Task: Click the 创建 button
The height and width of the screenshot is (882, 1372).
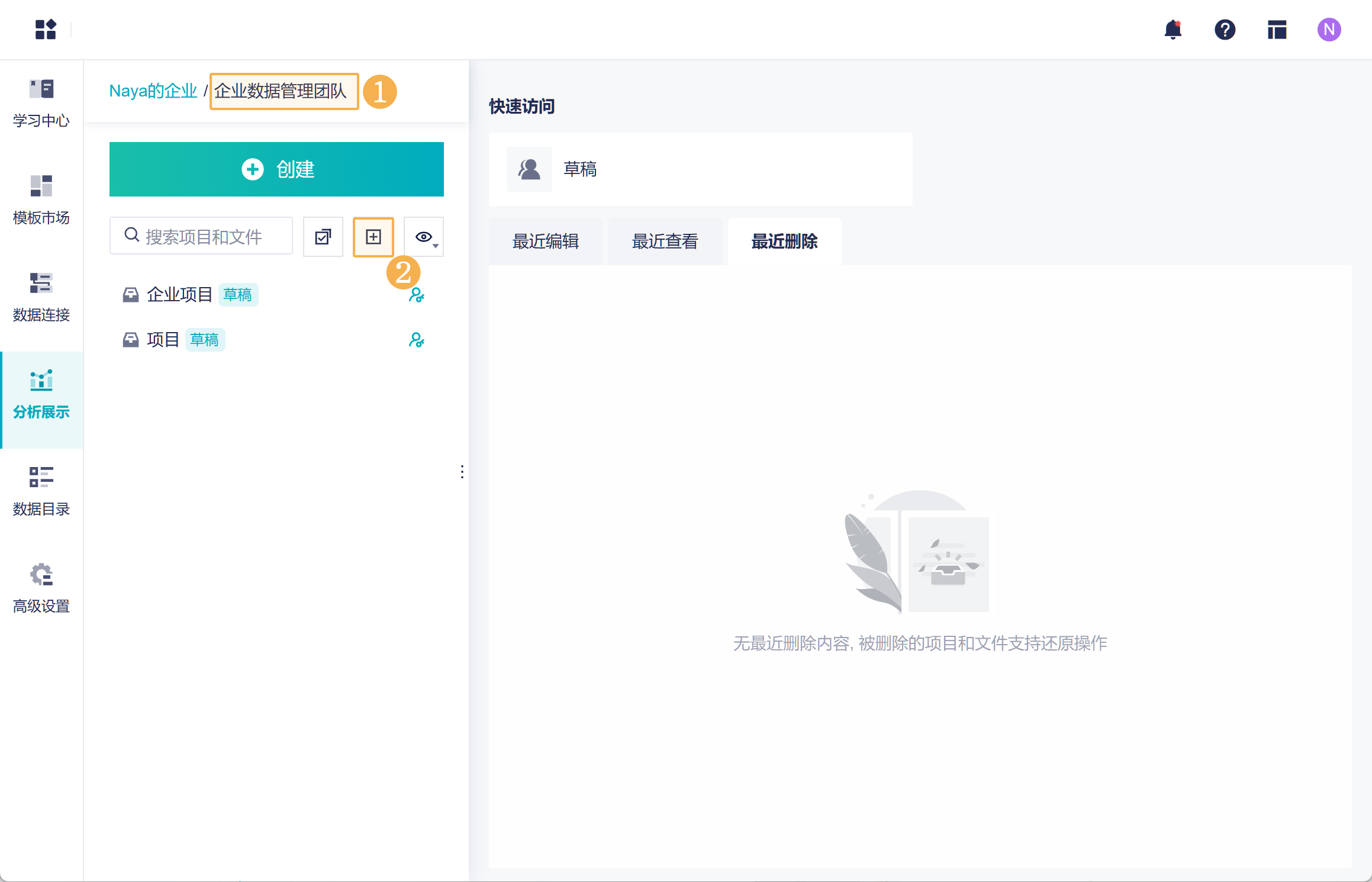Action: pos(276,169)
